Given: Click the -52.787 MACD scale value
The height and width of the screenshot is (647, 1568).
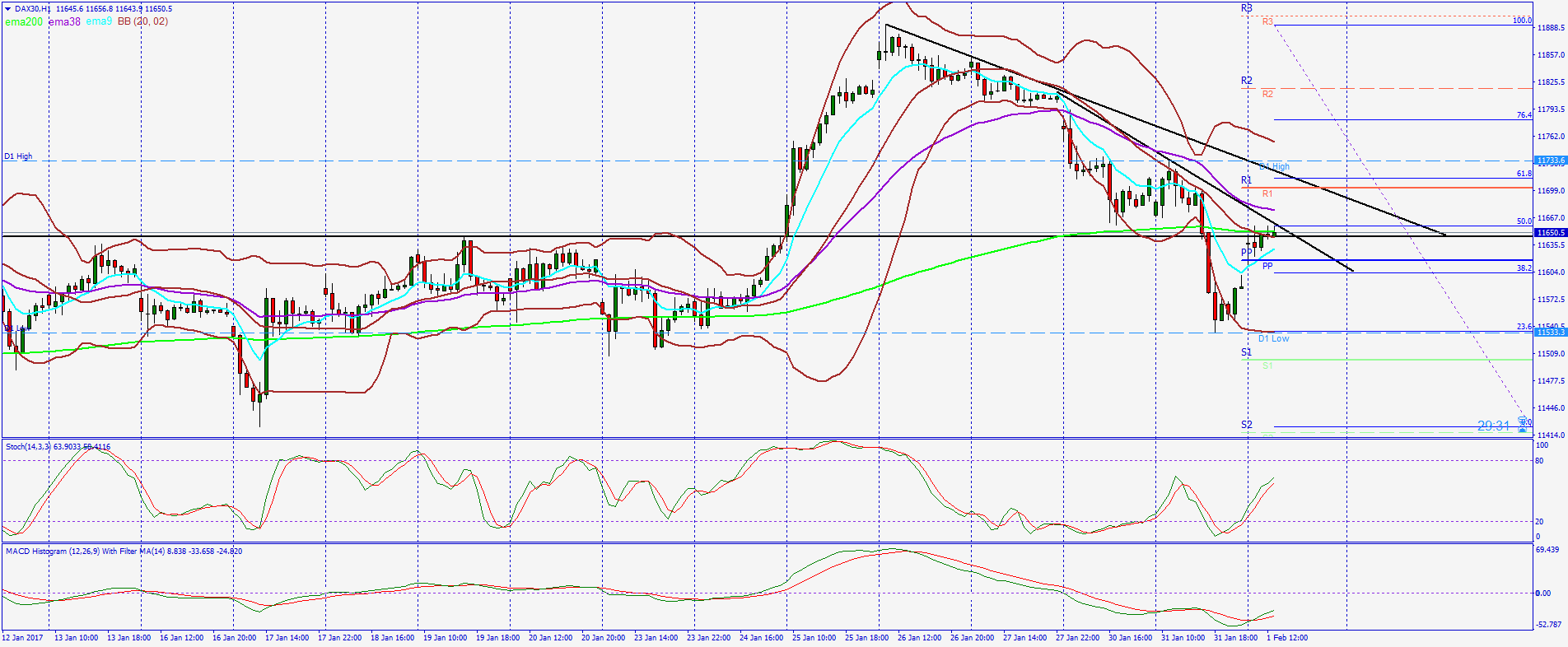Looking at the screenshot, I should [x=1548, y=625].
